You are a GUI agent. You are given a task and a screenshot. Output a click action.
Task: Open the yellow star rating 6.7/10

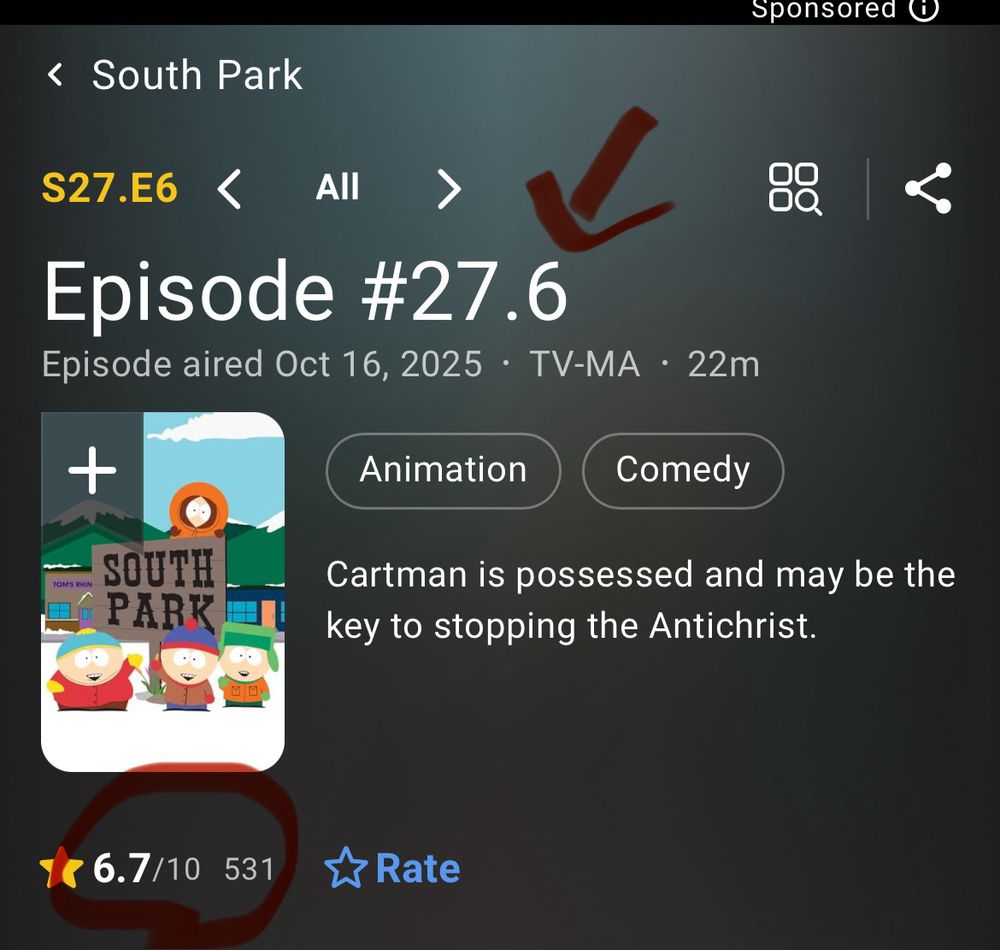[120, 868]
